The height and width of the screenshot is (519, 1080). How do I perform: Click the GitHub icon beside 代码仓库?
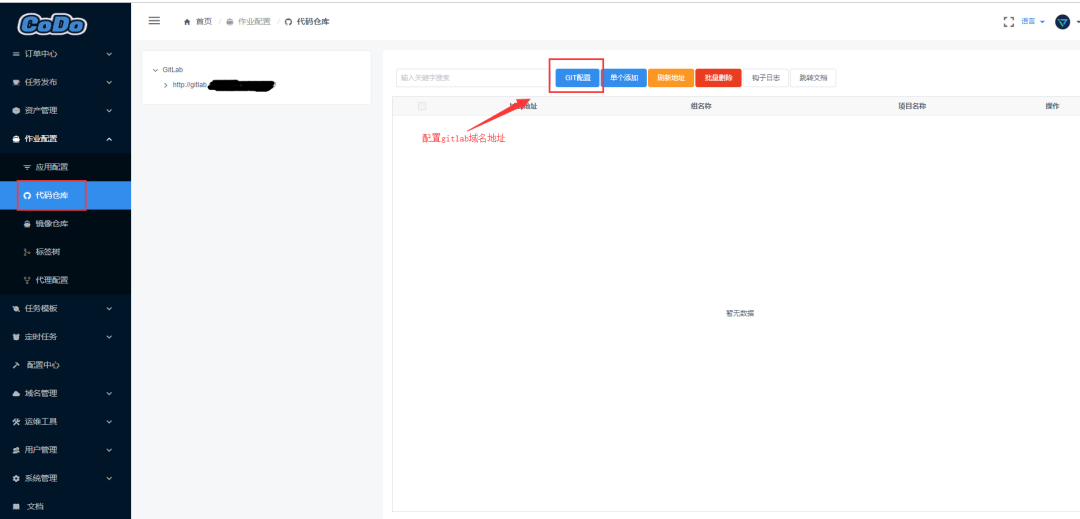27,195
